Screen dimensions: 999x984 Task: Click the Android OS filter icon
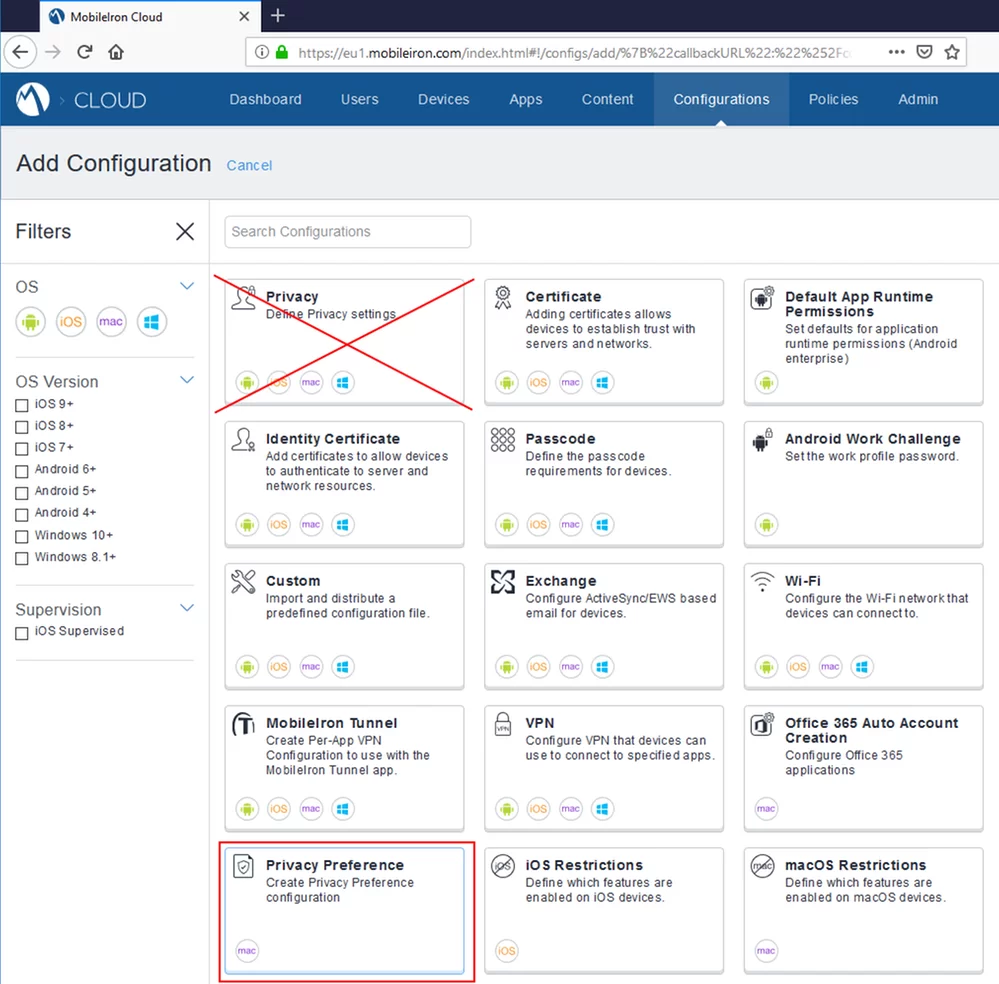coord(31,322)
